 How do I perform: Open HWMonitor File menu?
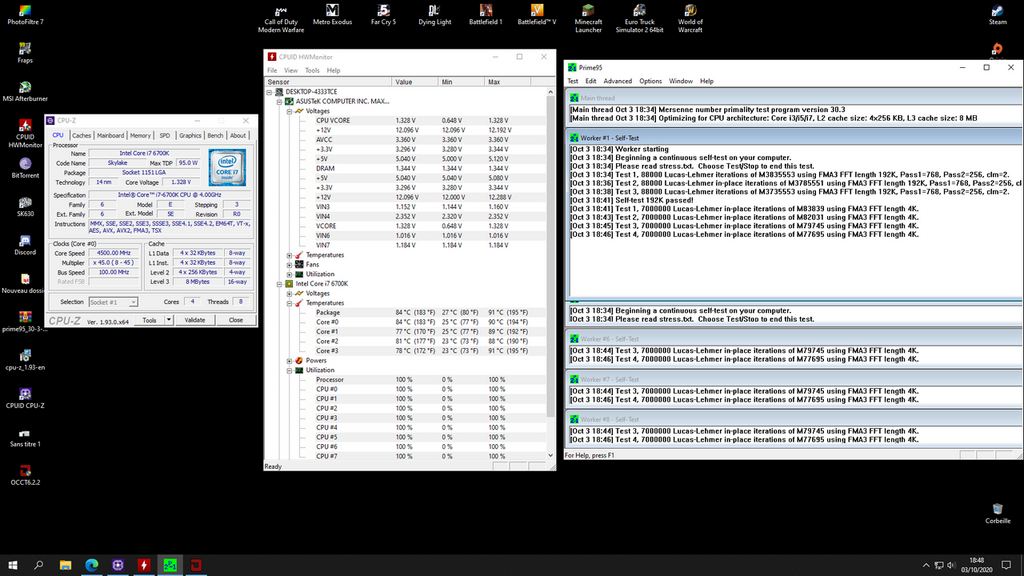coord(272,71)
